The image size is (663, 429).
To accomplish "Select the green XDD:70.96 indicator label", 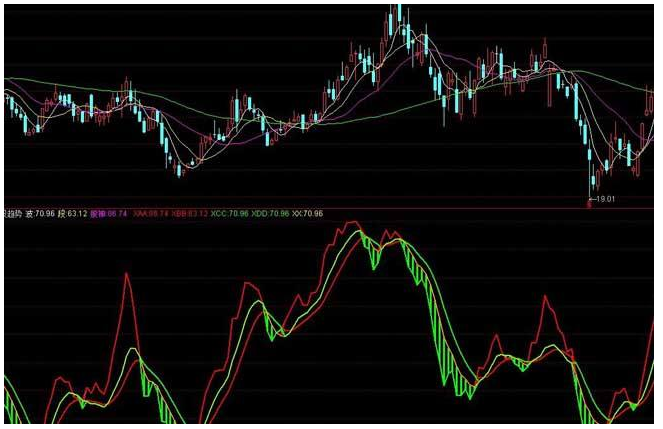I will click(x=270, y=214).
